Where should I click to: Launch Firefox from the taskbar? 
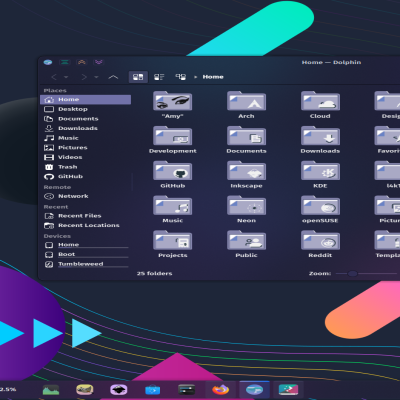[221, 390]
